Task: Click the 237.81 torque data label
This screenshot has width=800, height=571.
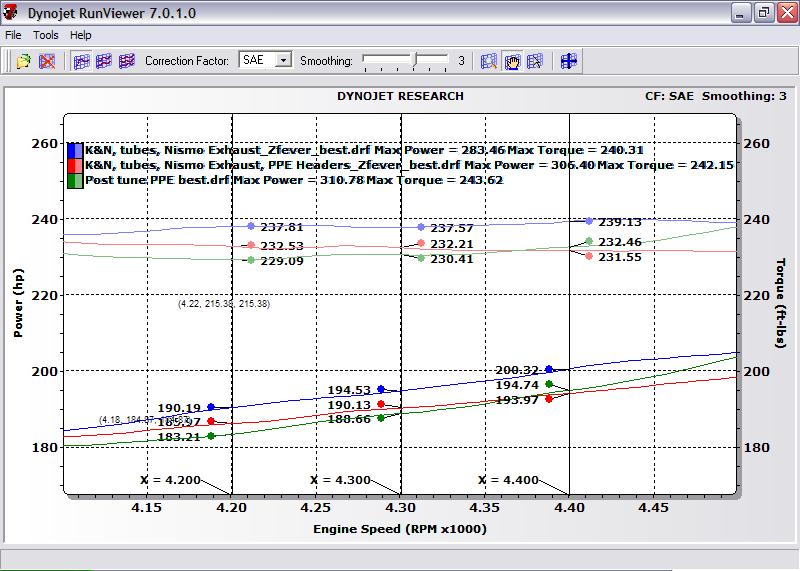Action: 282,227
